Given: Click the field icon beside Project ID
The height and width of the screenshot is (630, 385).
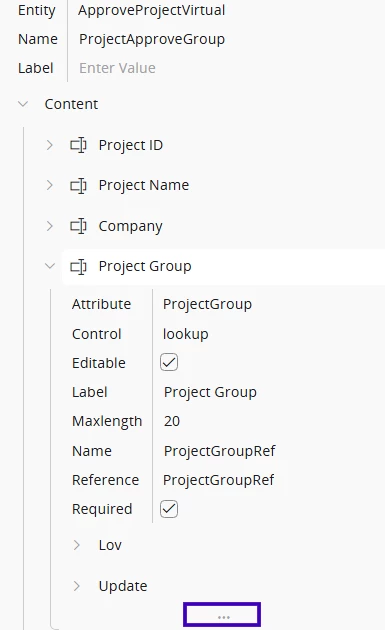Looking at the screenshot, I should 78,145.
